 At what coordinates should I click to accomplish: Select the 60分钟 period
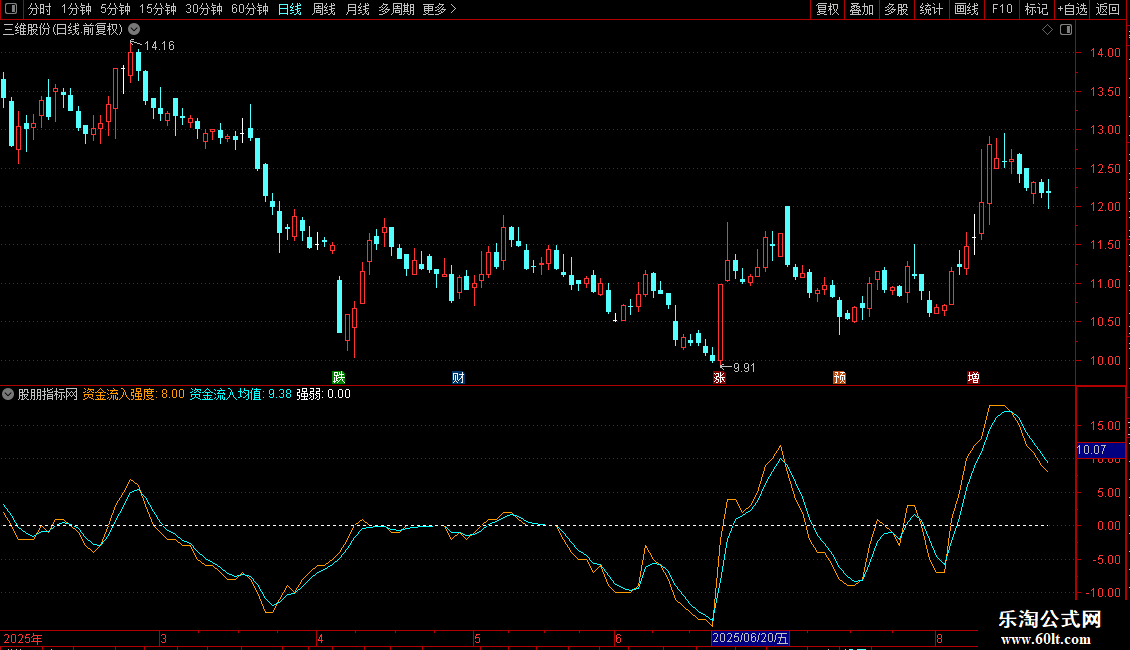coord(250,9)
